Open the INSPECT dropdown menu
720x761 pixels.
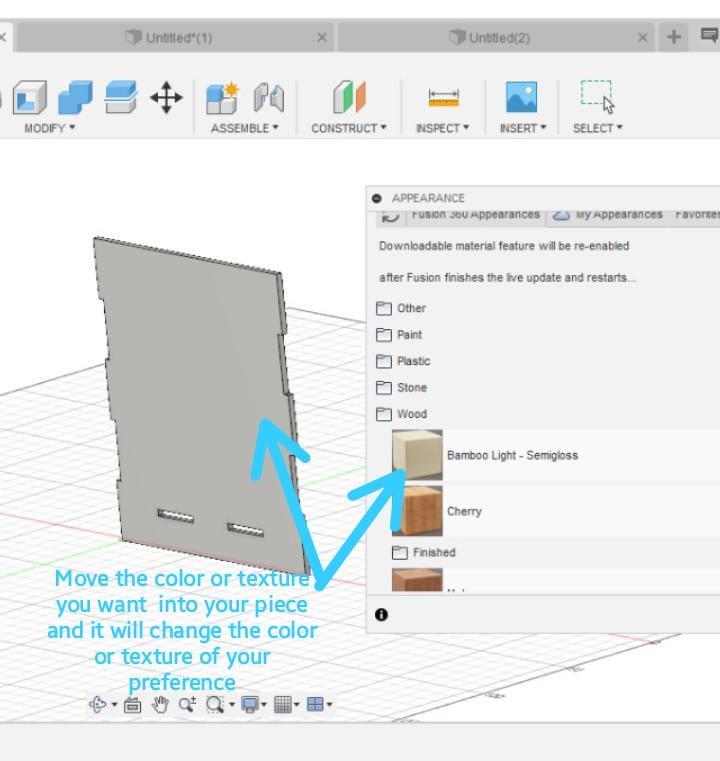[442, 128]
